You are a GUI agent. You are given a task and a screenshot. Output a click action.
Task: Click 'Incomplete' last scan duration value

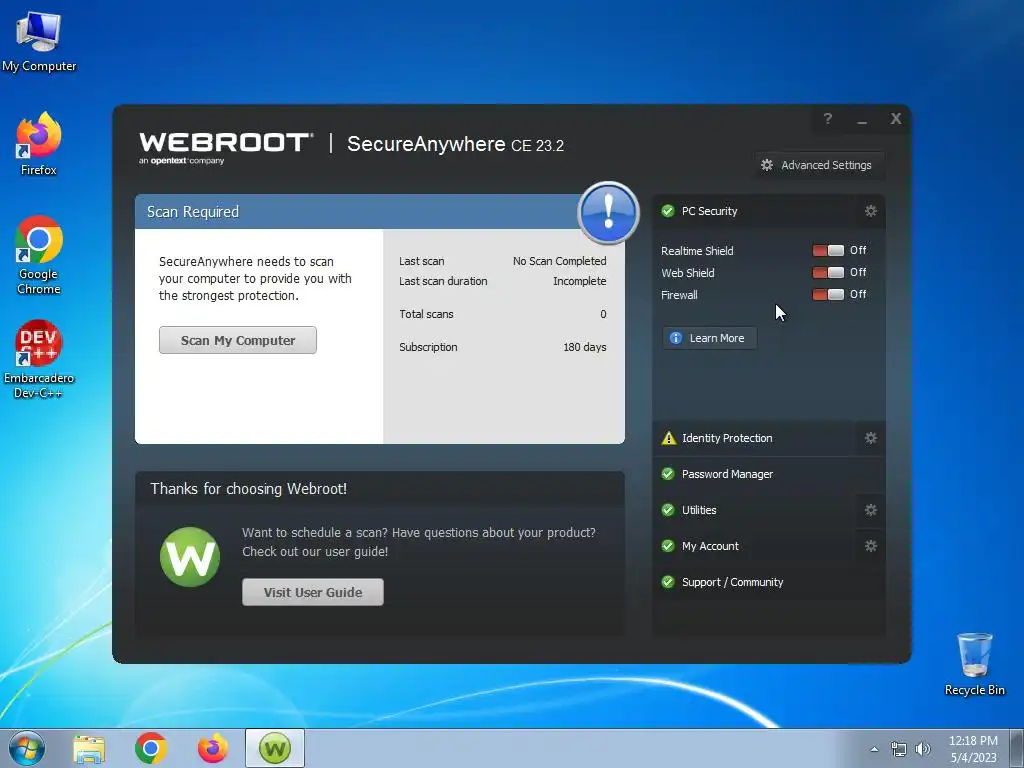point(580,281)
